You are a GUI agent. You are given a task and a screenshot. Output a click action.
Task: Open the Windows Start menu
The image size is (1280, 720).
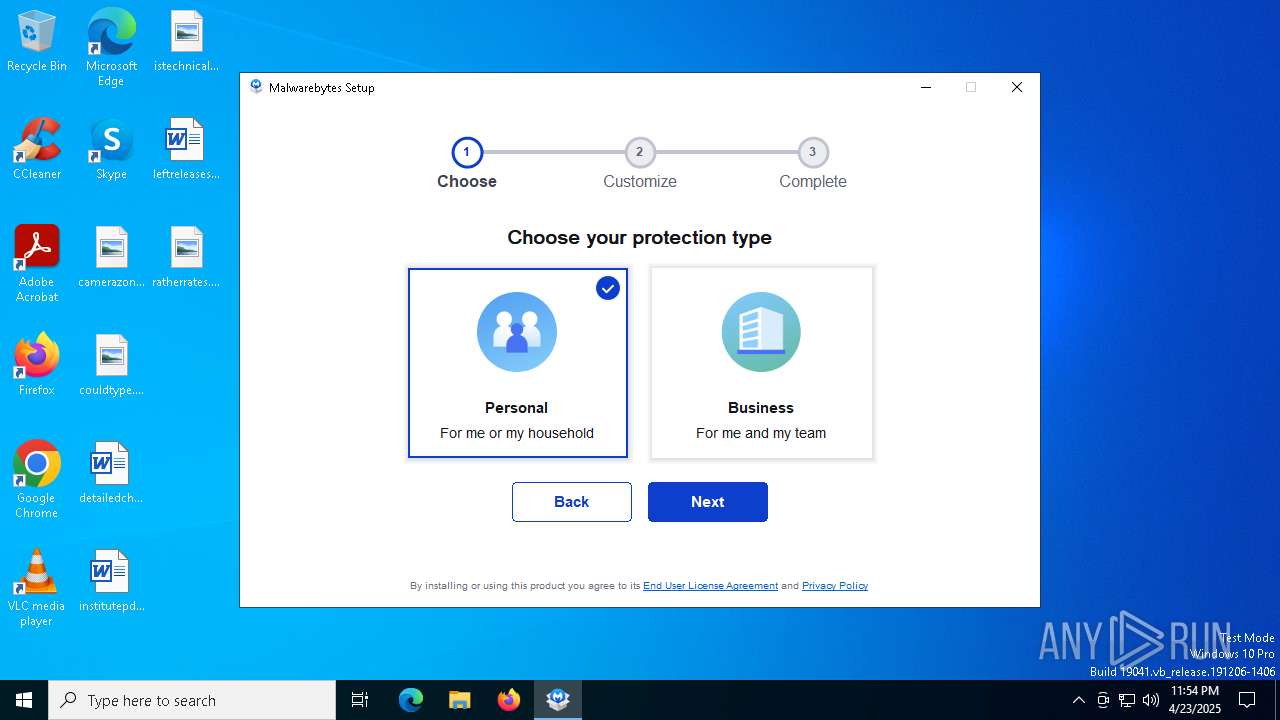point(24,700)
